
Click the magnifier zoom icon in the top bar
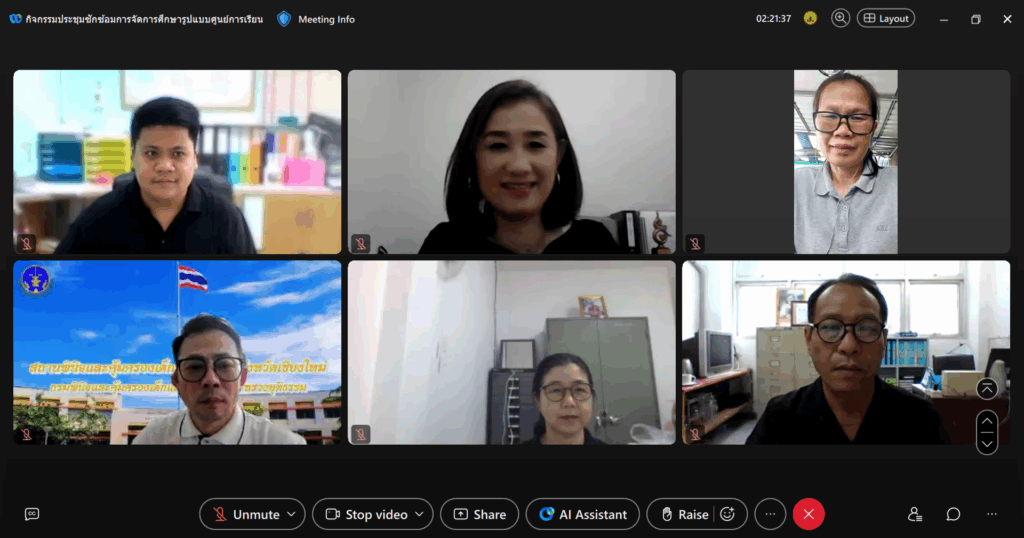[840, 18]
